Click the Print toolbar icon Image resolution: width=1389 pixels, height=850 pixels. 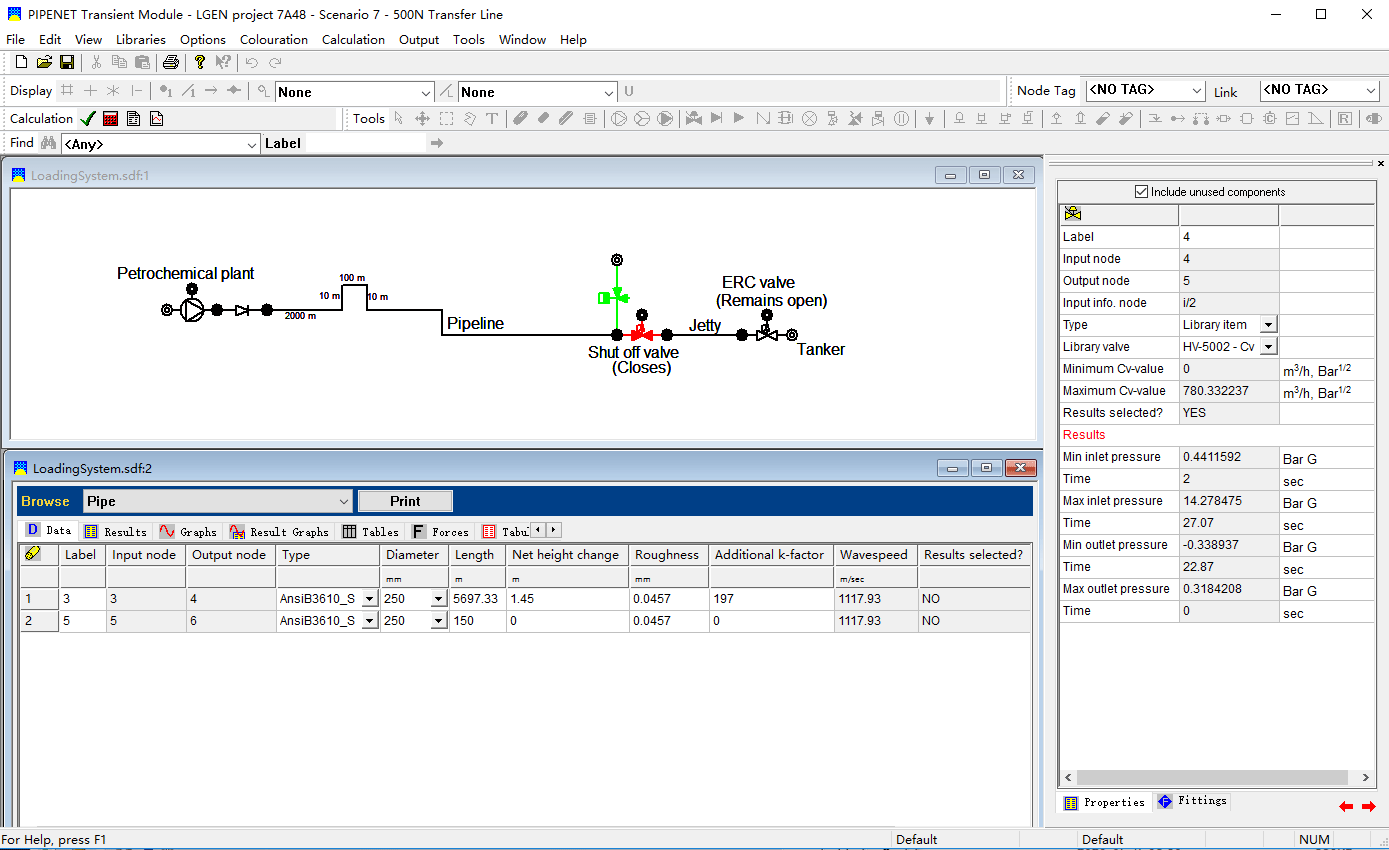pos(171,62)
